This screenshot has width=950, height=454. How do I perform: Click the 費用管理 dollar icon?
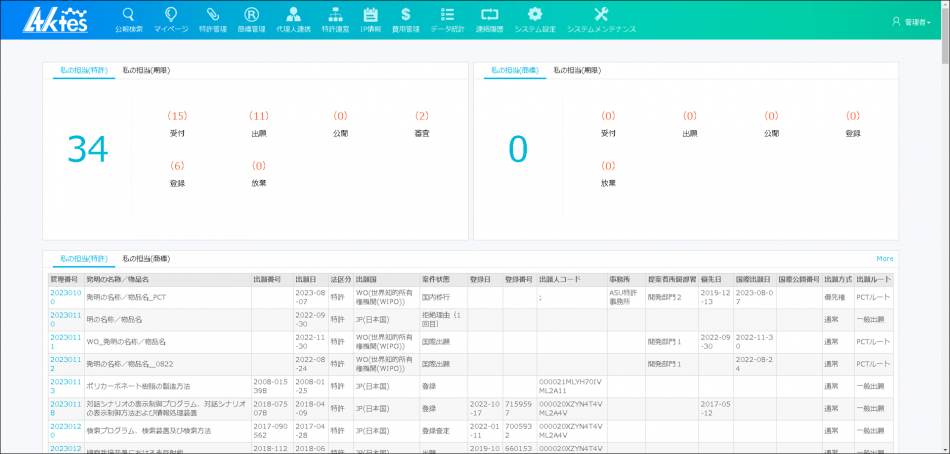tap(405, 15)
